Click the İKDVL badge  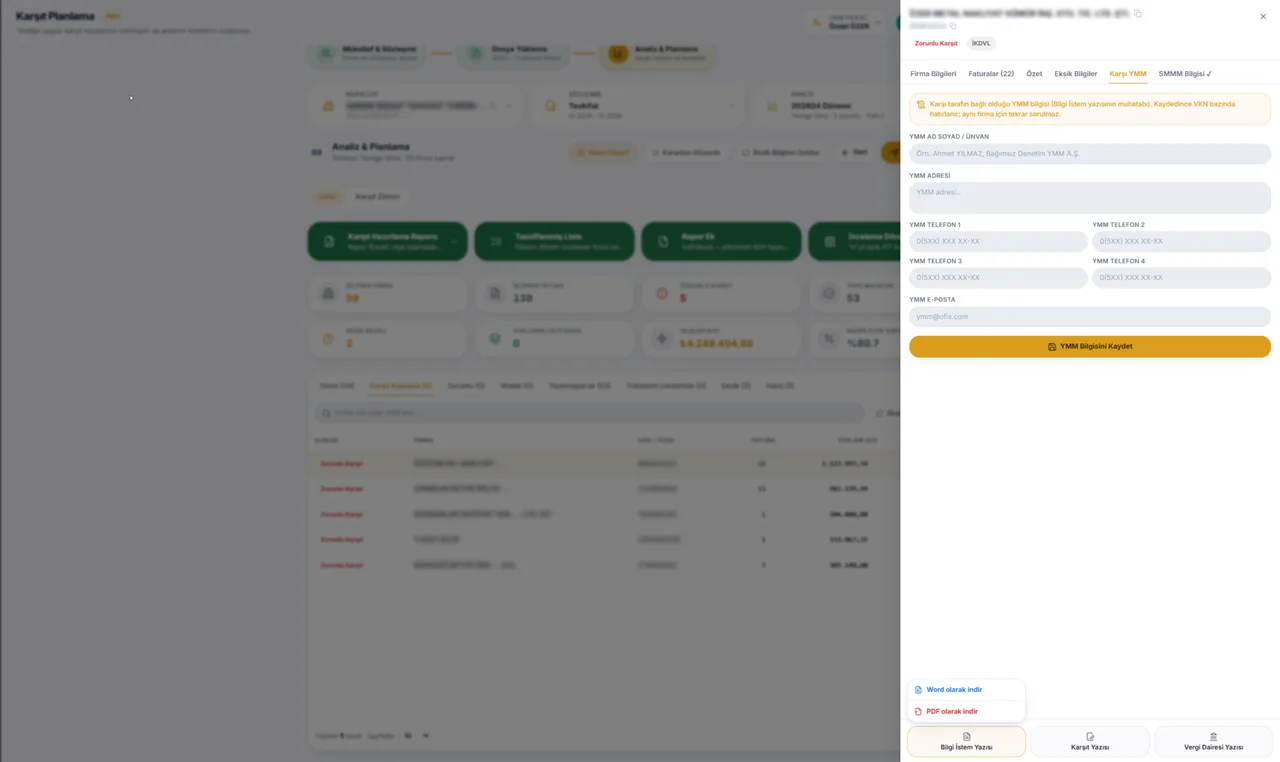pos(981,44)
